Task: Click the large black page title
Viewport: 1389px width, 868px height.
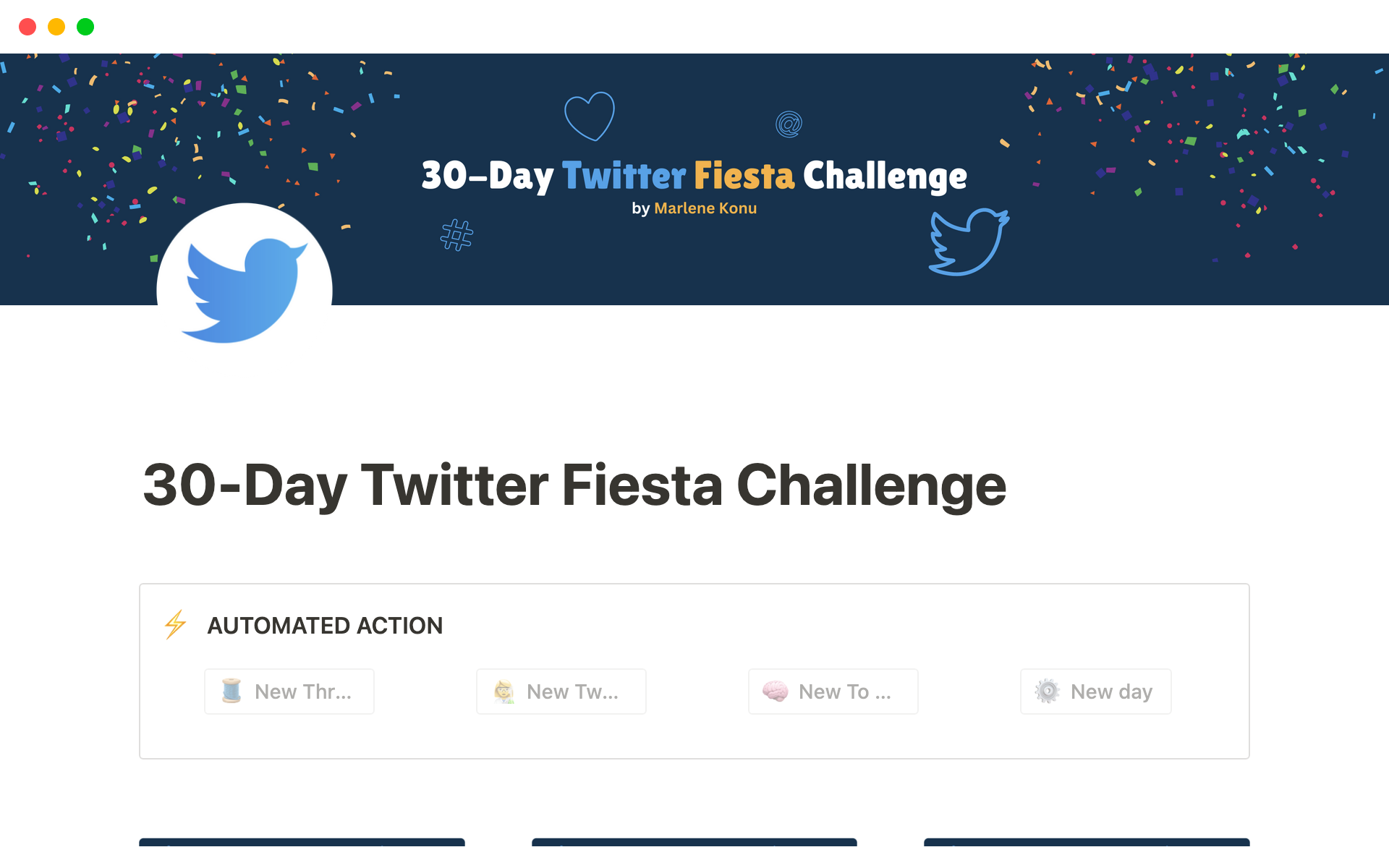Action: coord(574,485)
